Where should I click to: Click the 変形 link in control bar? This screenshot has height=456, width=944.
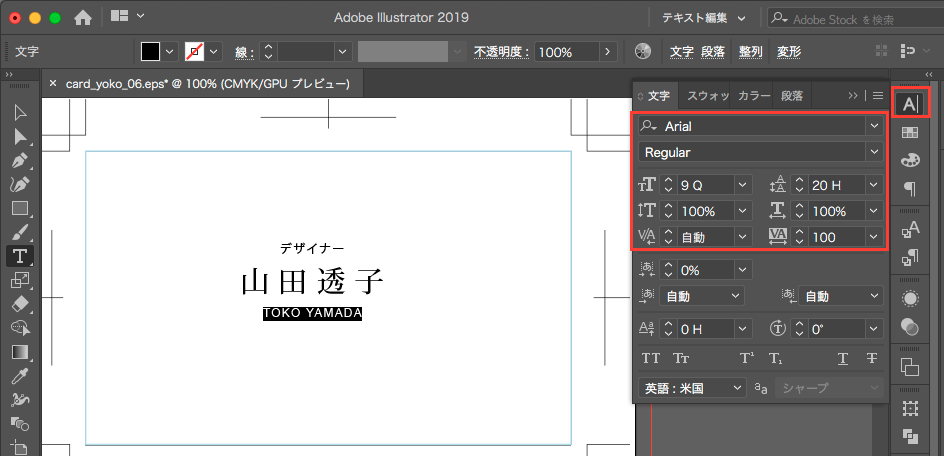[788, 51]
